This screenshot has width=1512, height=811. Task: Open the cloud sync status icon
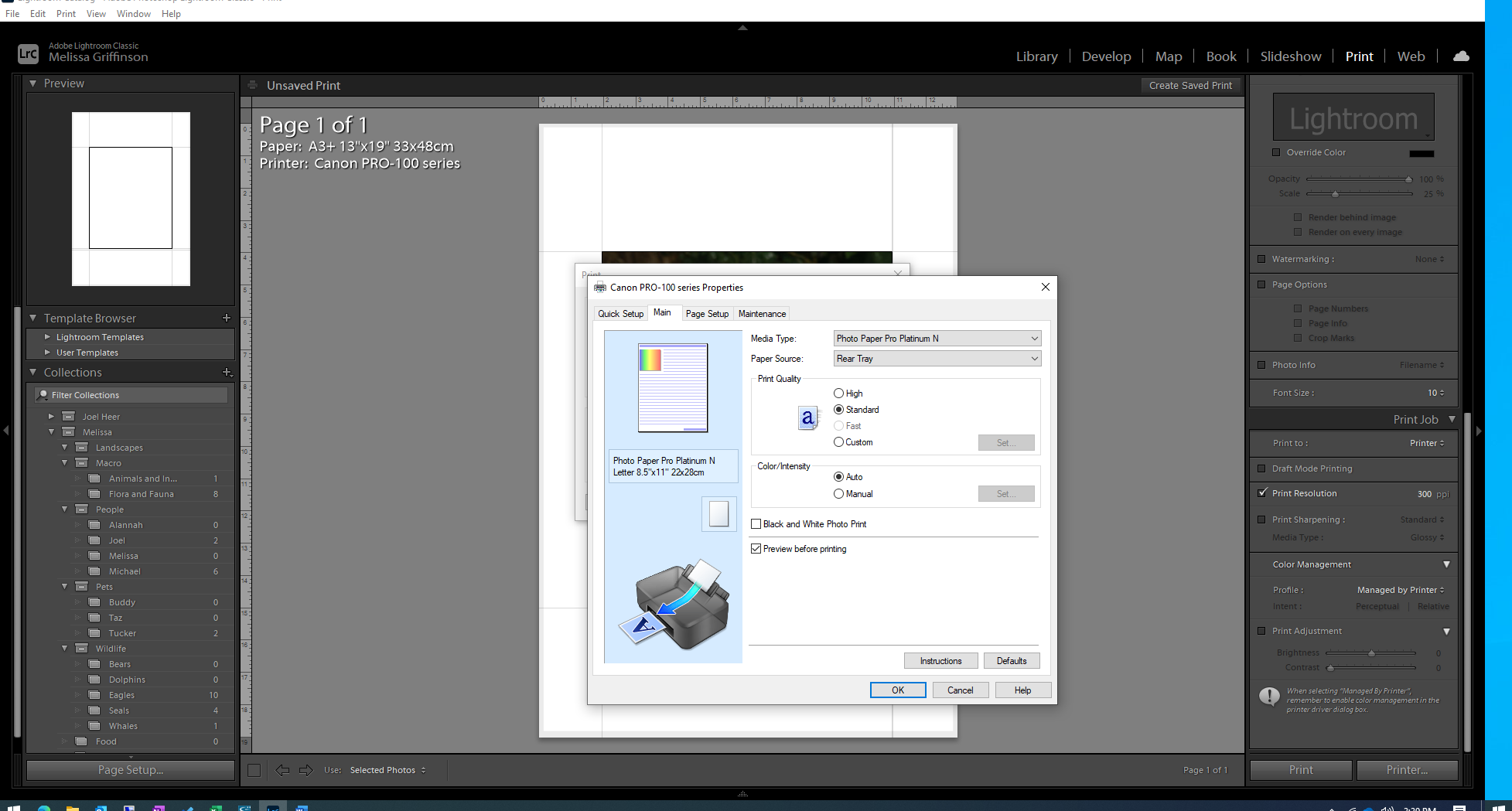(1461, 56)
